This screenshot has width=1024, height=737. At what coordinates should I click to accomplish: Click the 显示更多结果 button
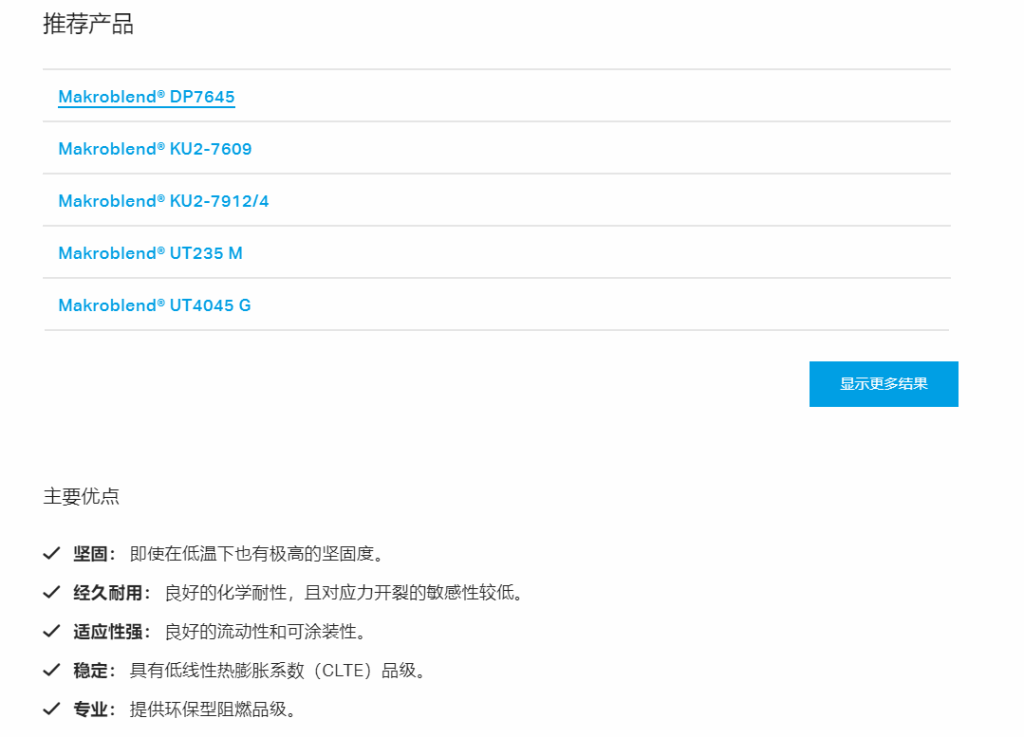[x=884, y=384]
